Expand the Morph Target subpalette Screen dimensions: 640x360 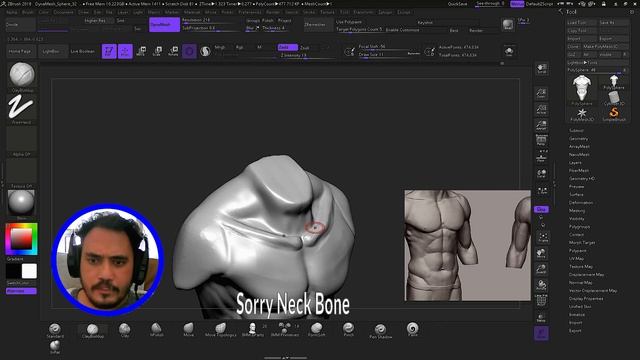pyautogui.click(x=582, y=242)
